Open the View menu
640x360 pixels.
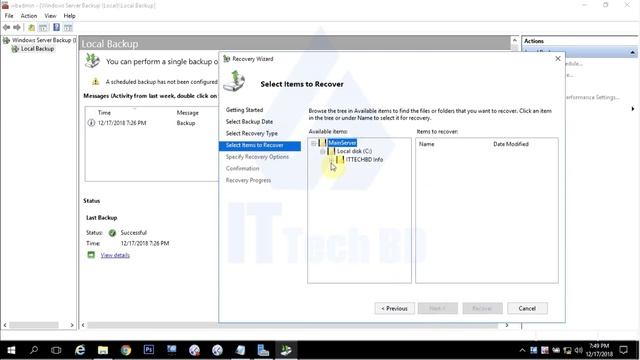click(50, 16)
